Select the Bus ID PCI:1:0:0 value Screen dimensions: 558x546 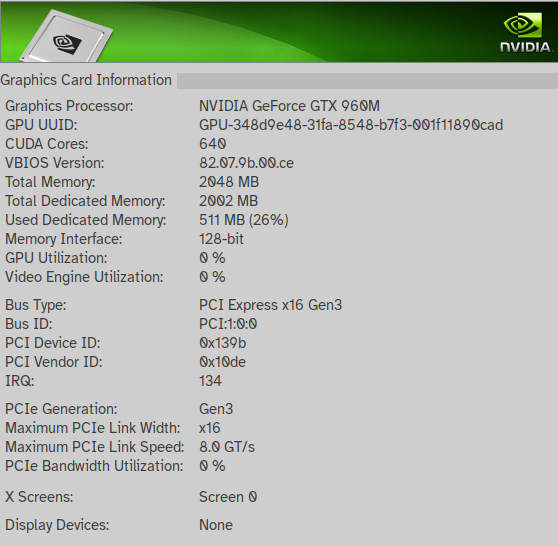[x=228, y=324]
